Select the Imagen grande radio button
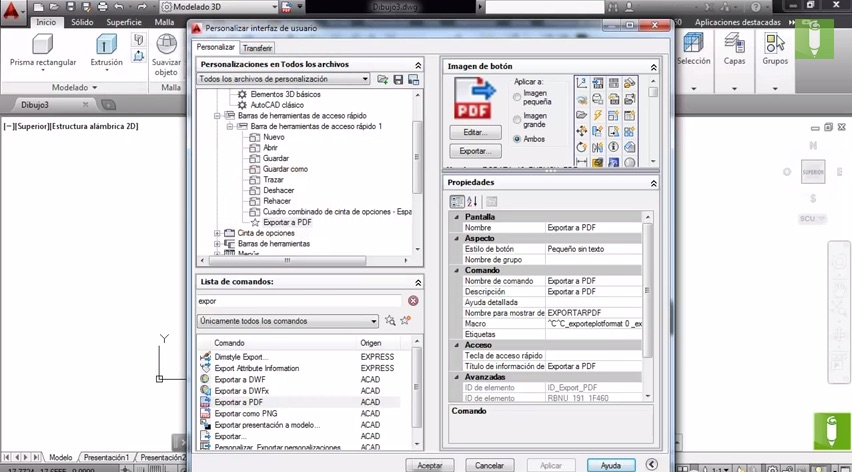 tap(517, 120)
